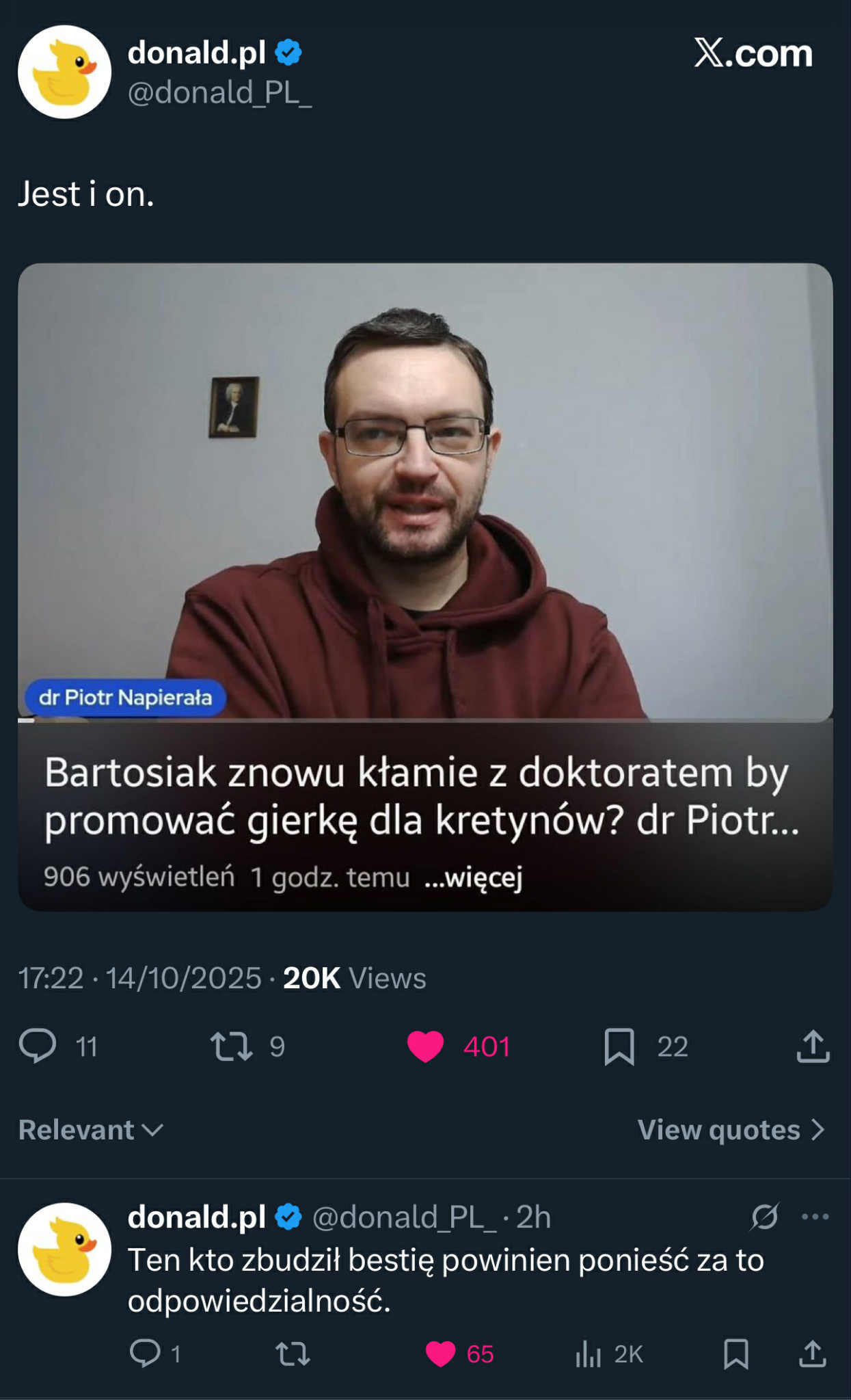The image size is (851, 1400).
Task: Click the video progress bar under the thumbnail
Action: point(425,719)
